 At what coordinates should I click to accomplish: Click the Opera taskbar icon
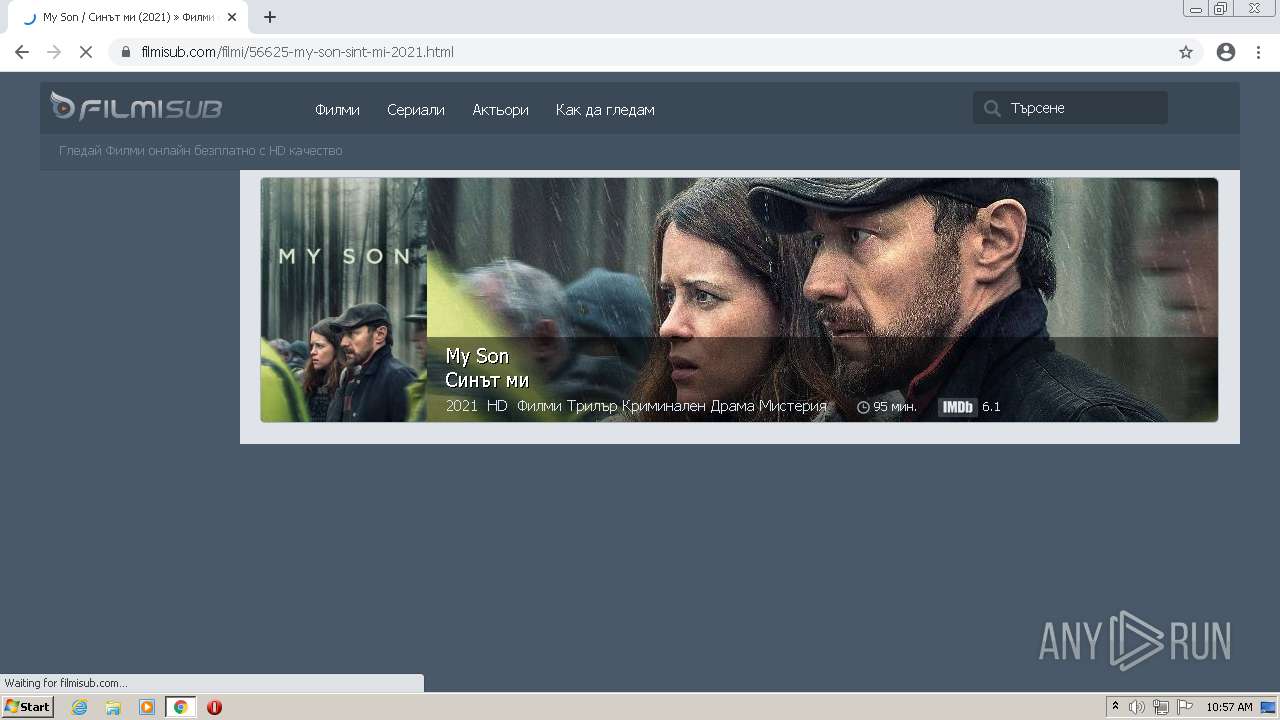pyautogui.click(x=214, y=707)
